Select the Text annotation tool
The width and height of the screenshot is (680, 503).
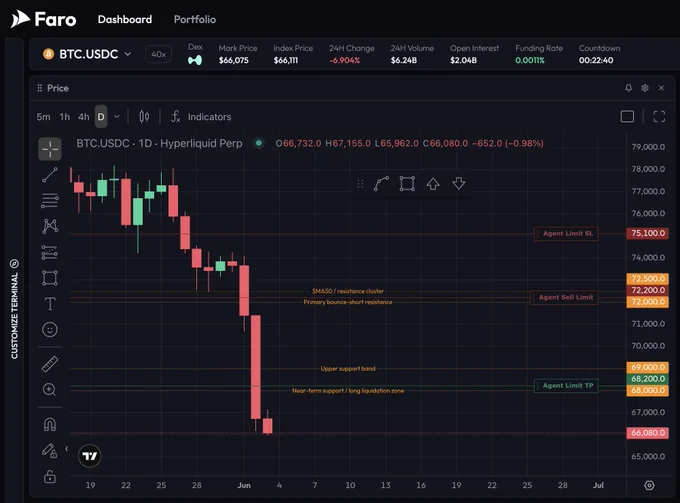click(x=50, y=304)
